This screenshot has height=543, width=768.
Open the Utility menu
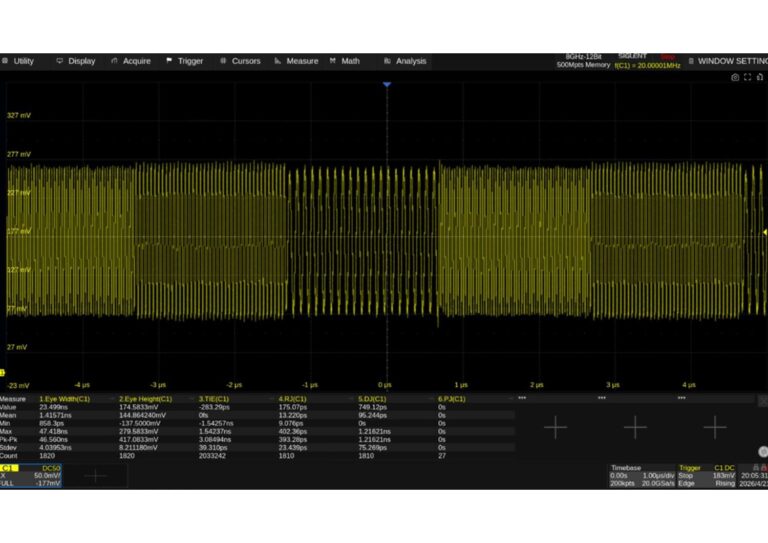18,61
